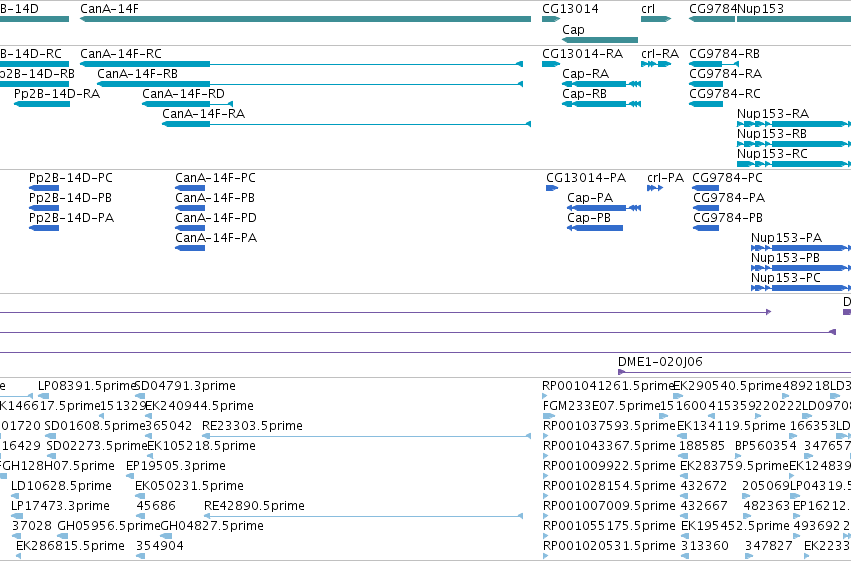
Task: Click the Nup153-PB protein label
Action: [785, 258]
